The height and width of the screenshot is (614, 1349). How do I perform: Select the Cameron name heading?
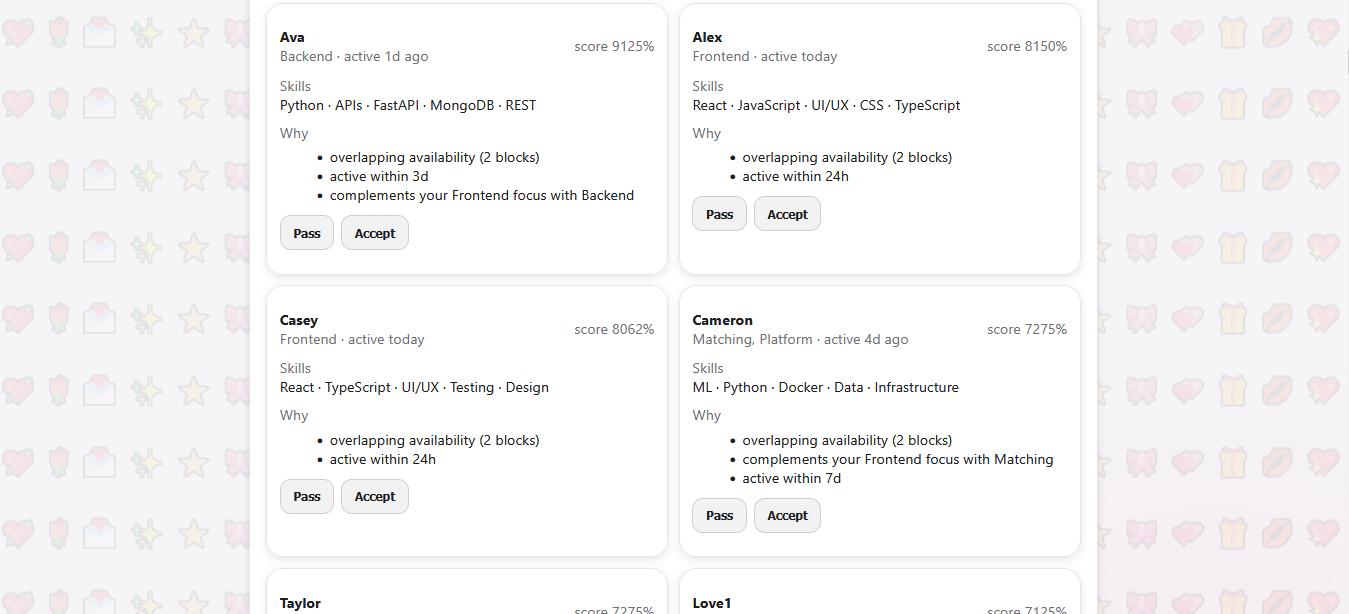point(722,320)
